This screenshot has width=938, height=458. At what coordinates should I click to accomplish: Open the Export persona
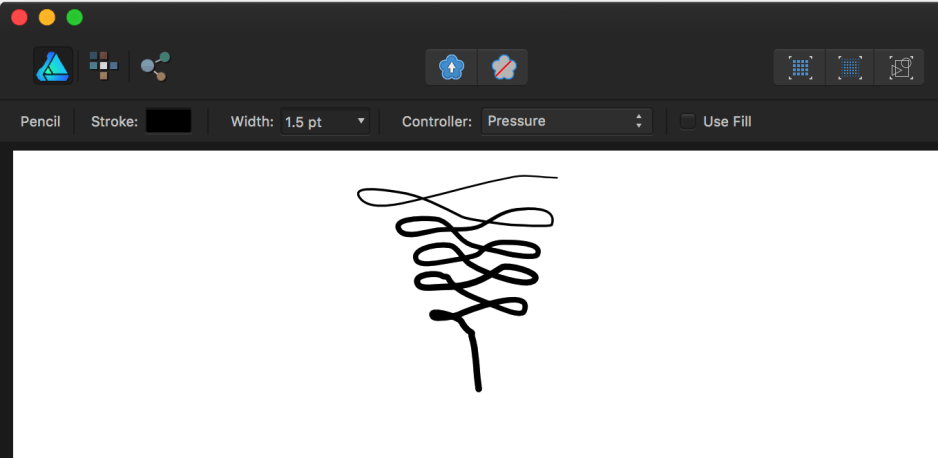pos(155,67)
